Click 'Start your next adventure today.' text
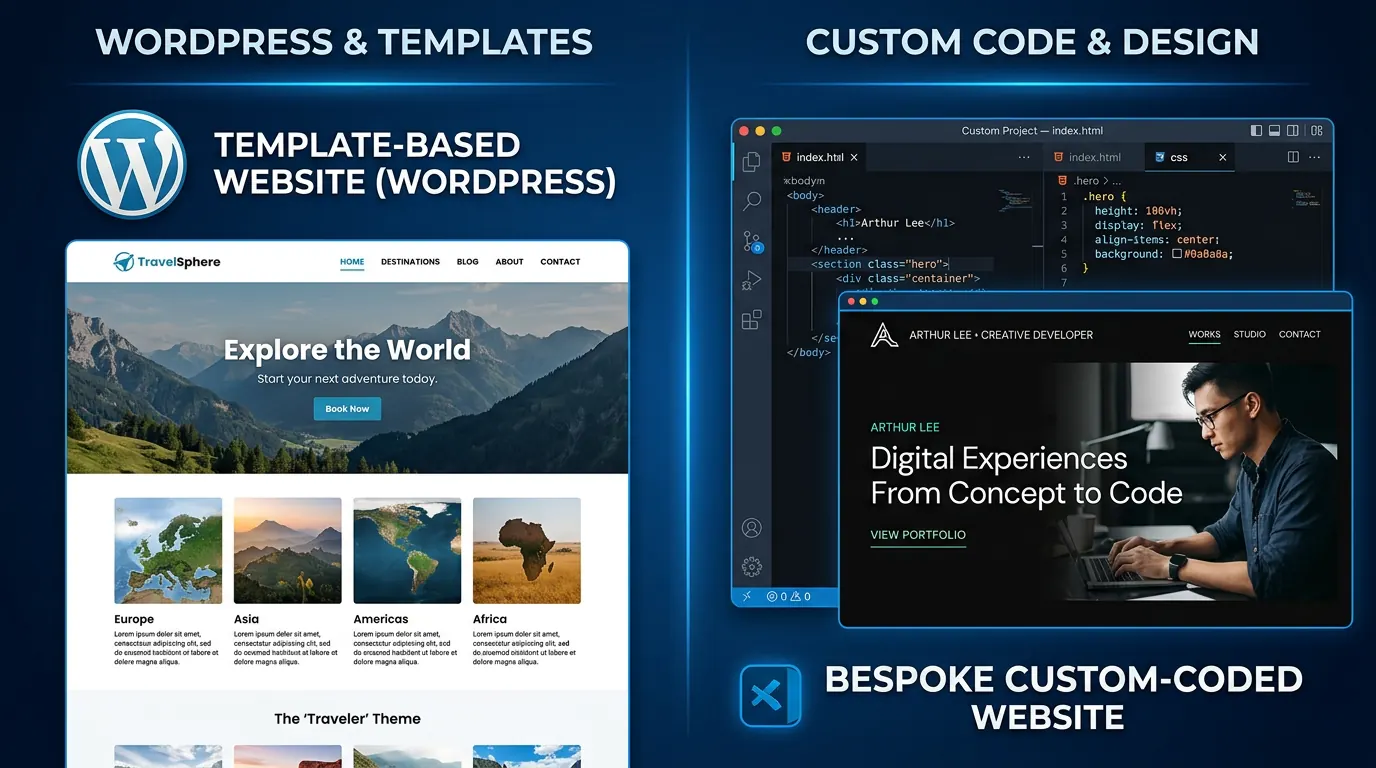Screen dimensions: 1376x768 [x=347, y=379]
